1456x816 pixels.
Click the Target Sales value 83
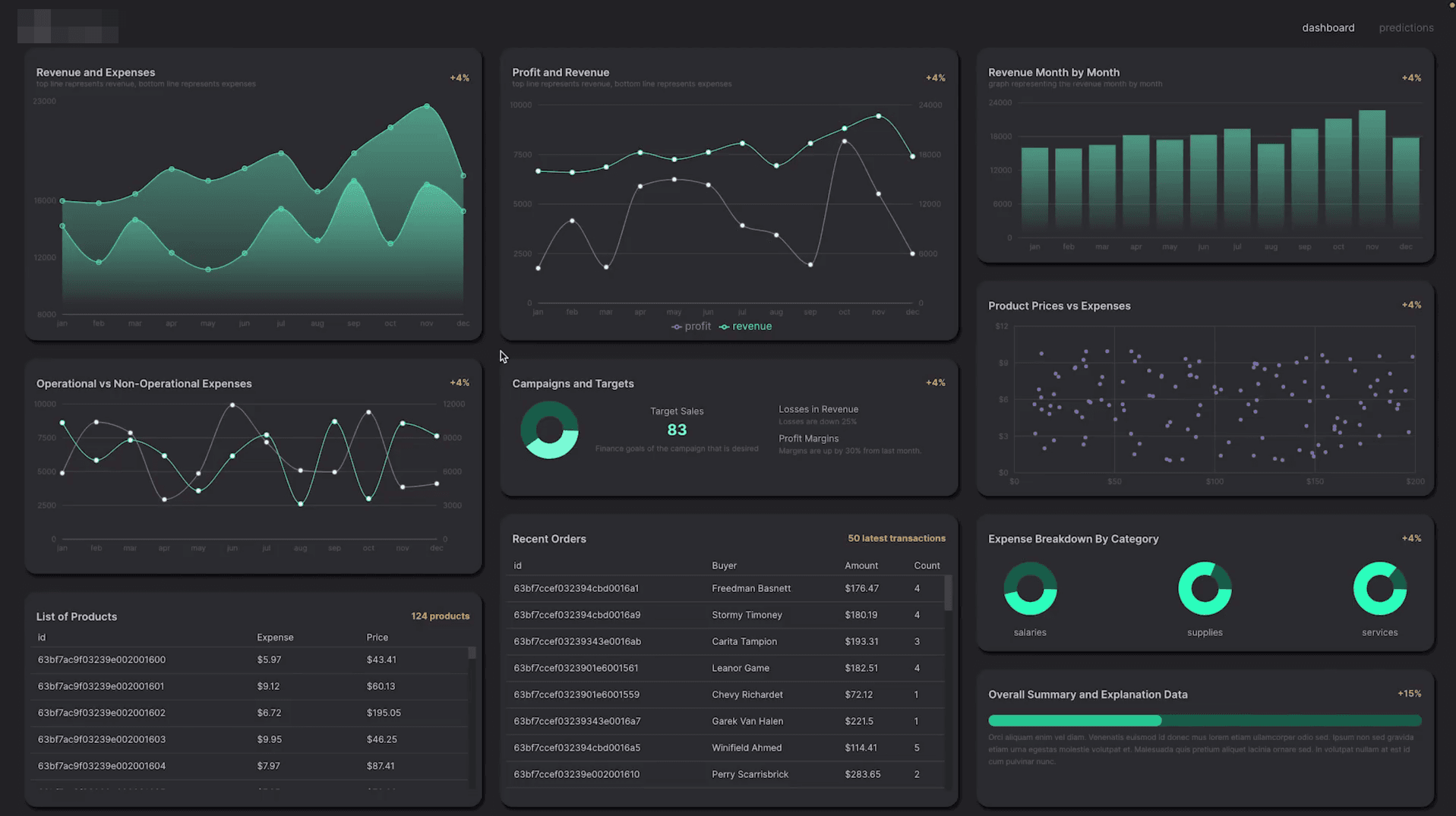pyautogui.click(x=677, y=430)
